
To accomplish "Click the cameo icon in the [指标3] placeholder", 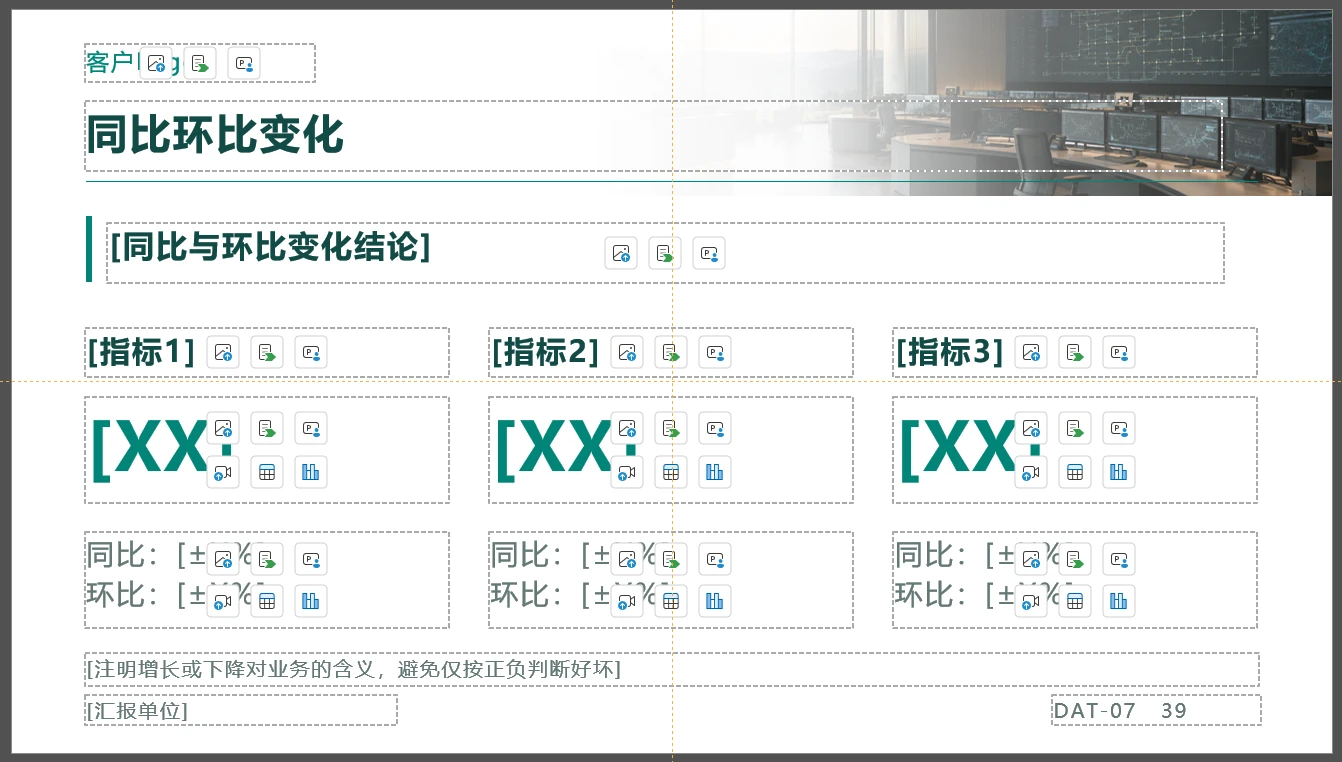I will click(1119, 352).
